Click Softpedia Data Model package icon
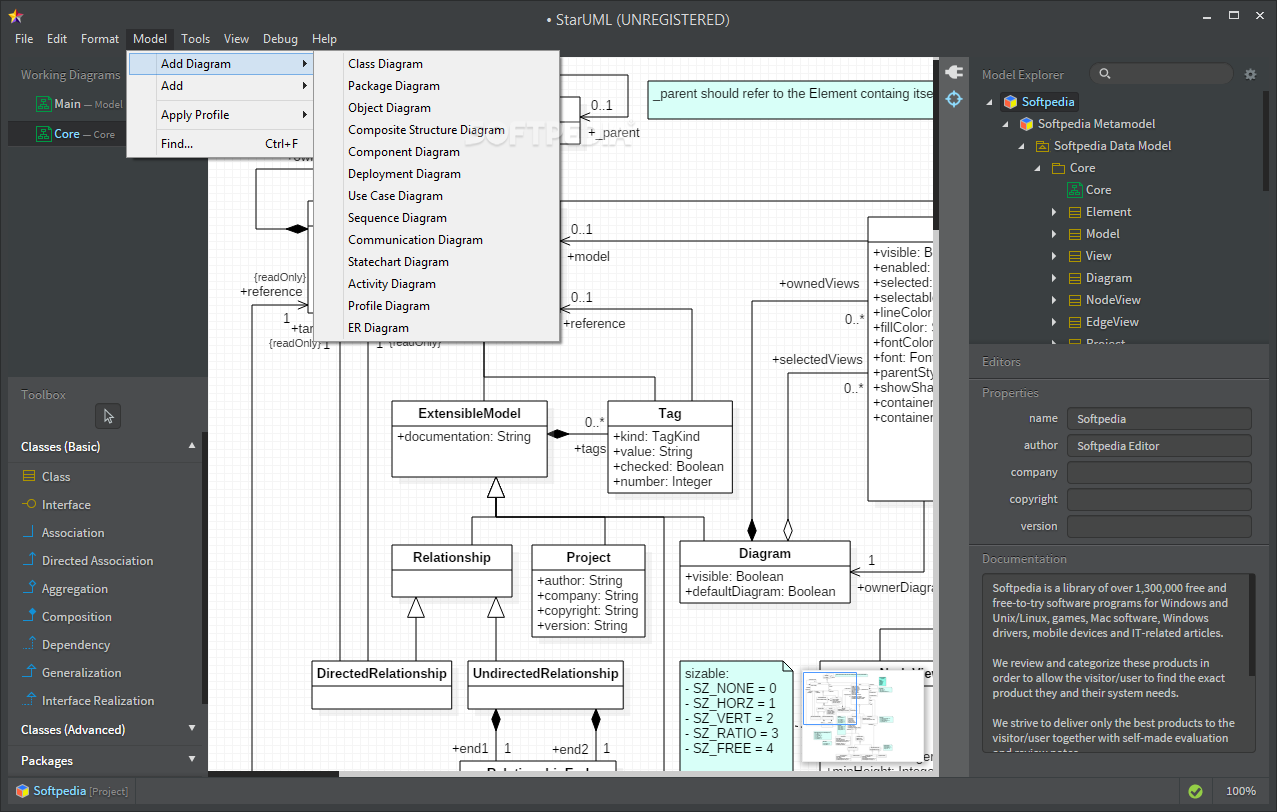Viewport: 1277px width, 812px height. (x=1042, y=146)
